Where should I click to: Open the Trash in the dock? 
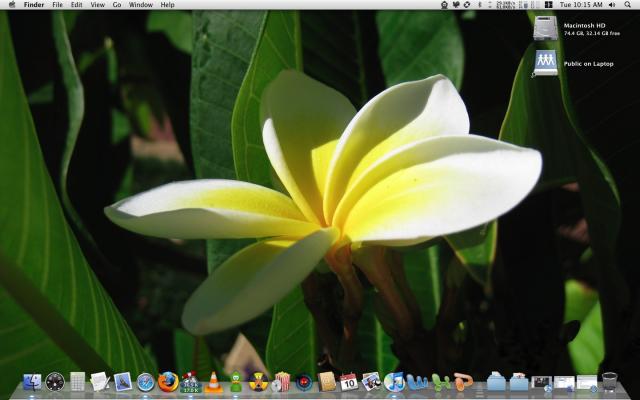tap(609, 382)
